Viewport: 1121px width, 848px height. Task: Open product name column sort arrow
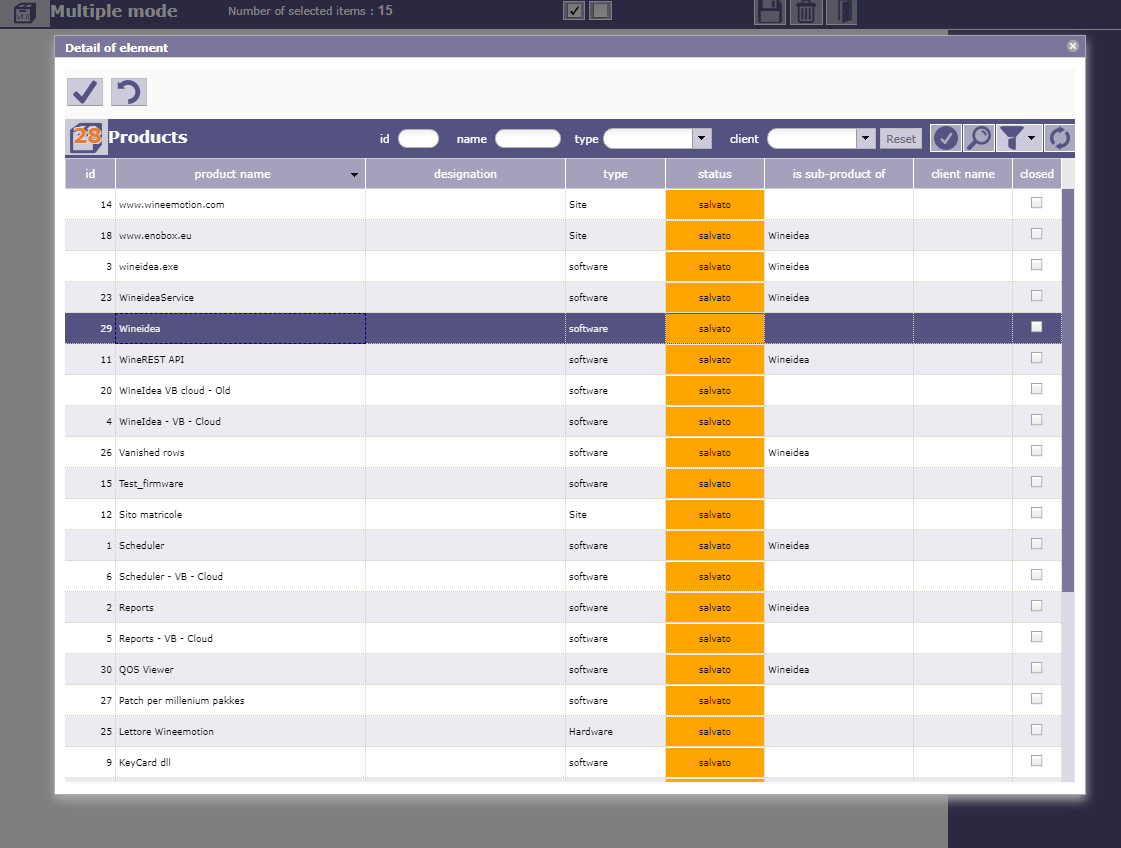coord(354,175)
